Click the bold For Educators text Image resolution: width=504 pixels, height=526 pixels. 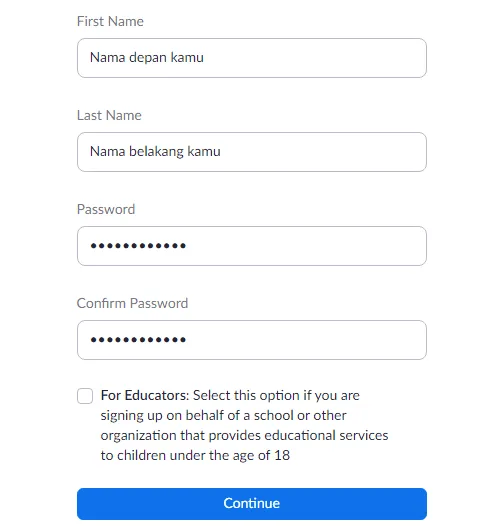tap(145, 395)
